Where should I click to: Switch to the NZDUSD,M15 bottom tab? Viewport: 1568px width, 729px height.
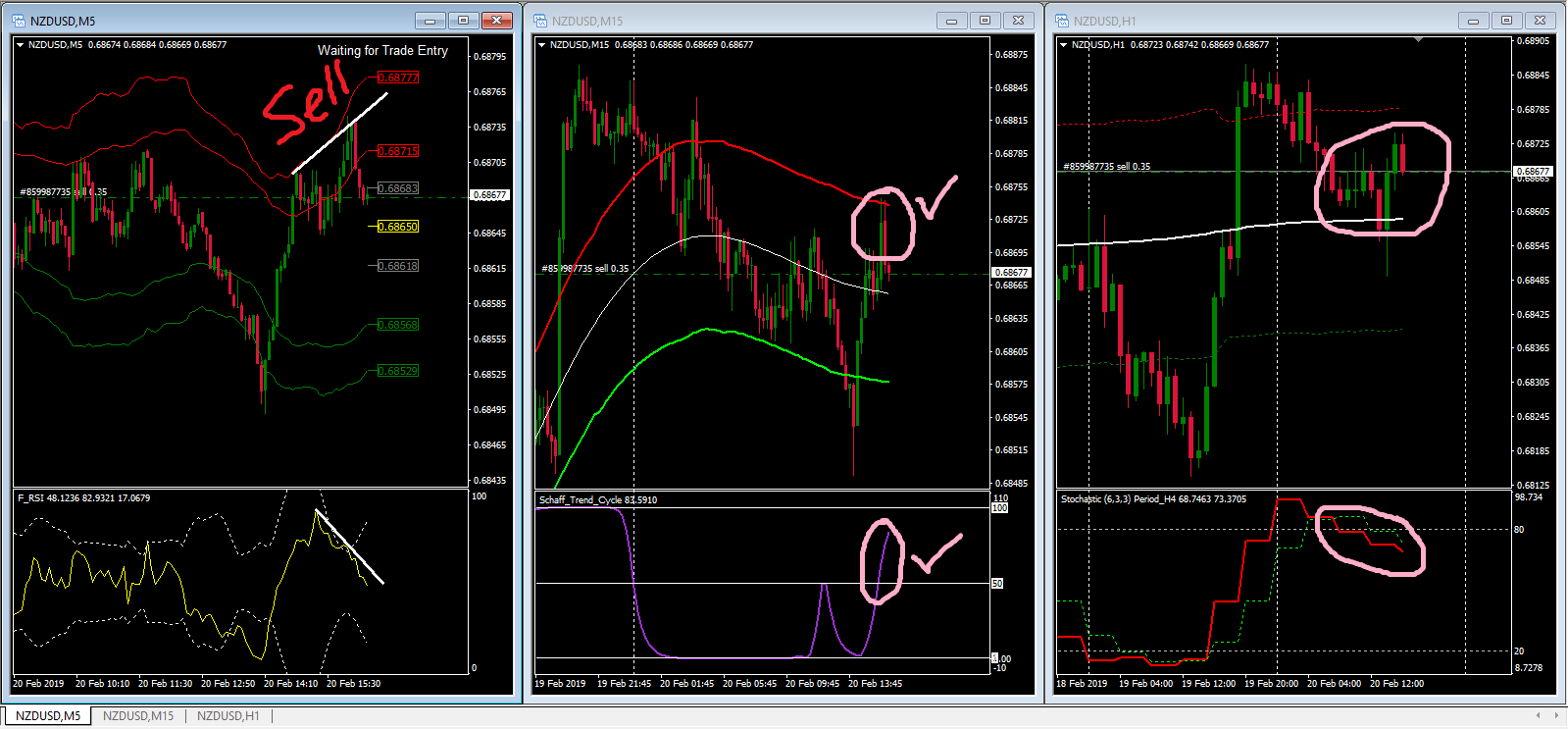(138, 716)
